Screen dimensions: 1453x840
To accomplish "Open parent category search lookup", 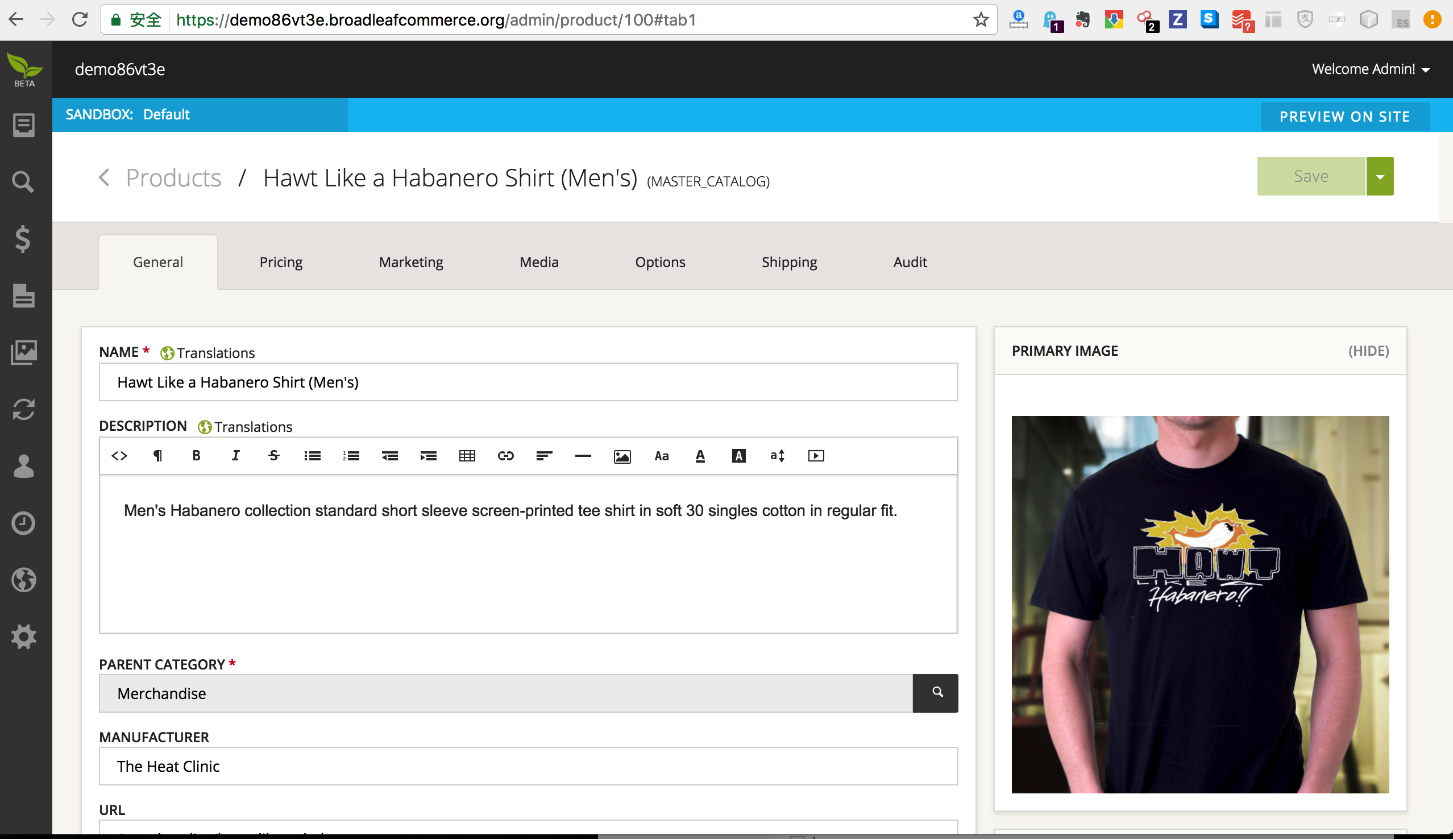I will click(935, 693).
